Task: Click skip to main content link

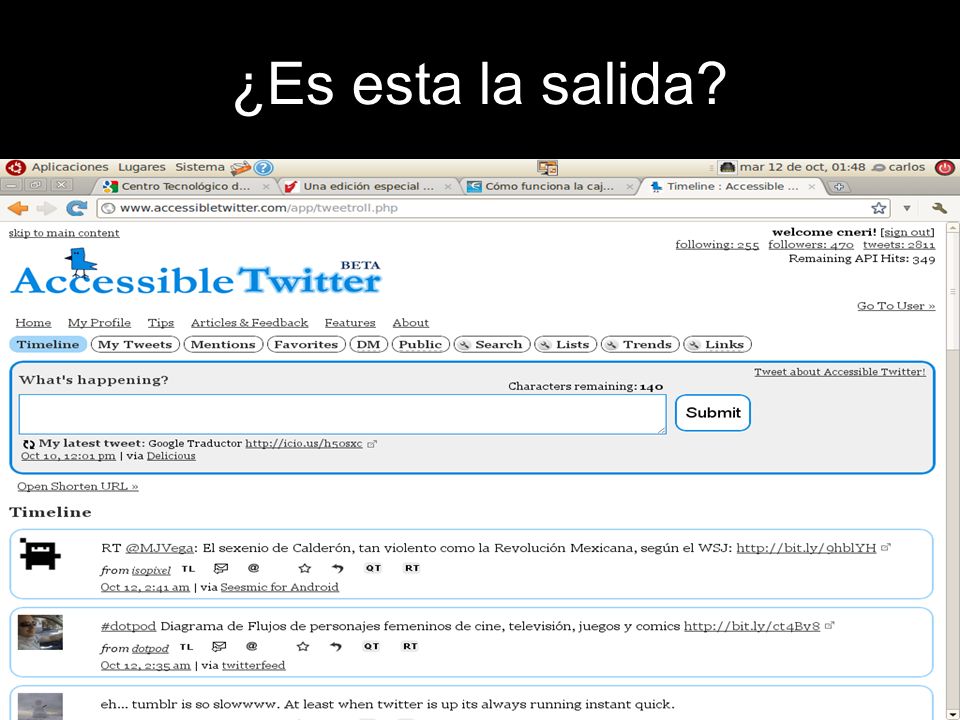Action: pos(64,233)
